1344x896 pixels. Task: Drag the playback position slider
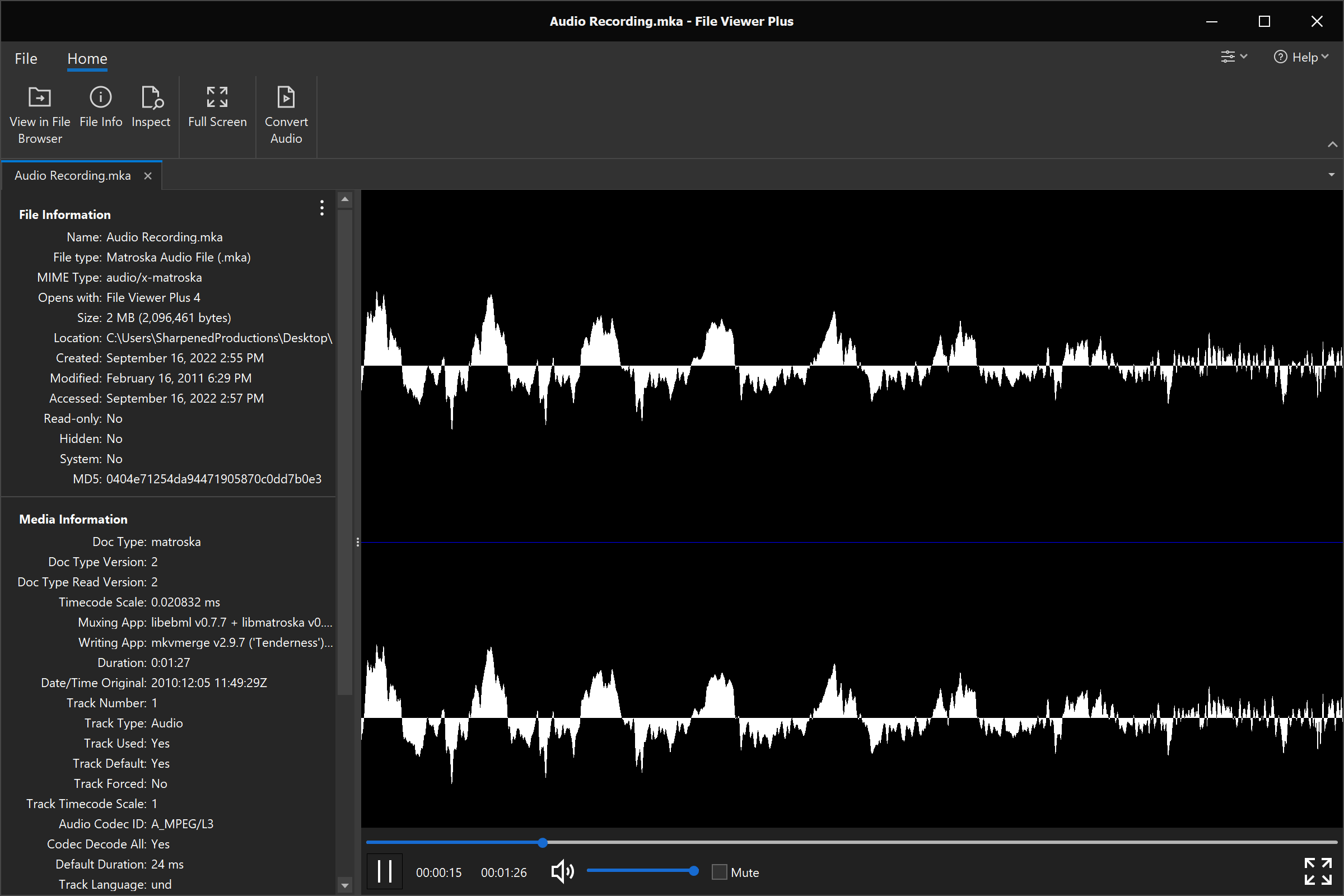pos(543,841)
